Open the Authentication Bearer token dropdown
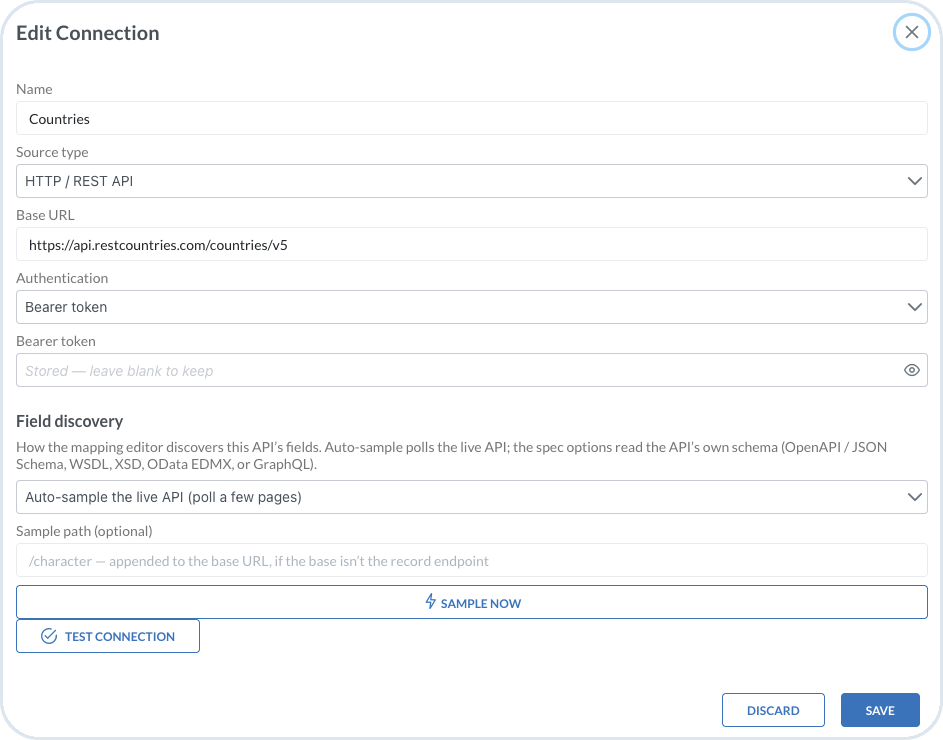Viewport: 943px width, 740px height. coord(472,307)
